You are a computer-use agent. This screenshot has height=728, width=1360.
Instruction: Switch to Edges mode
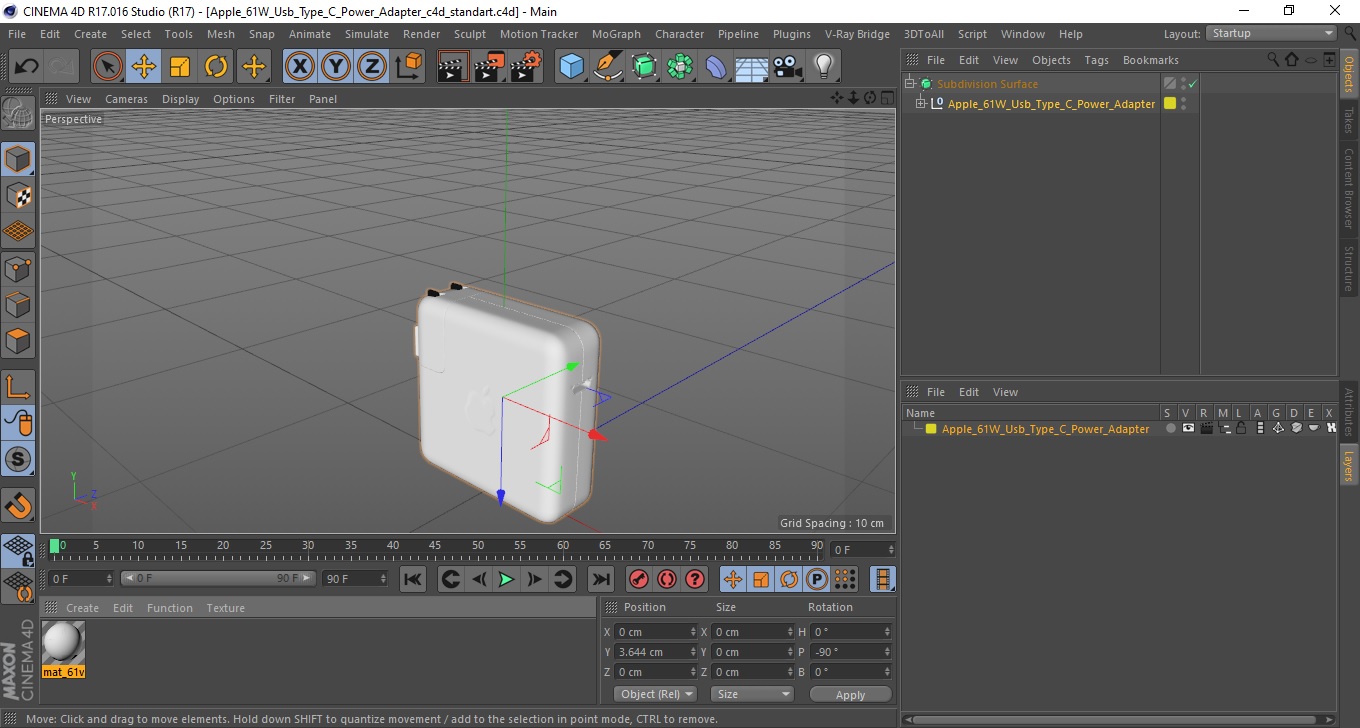[18, 304]
